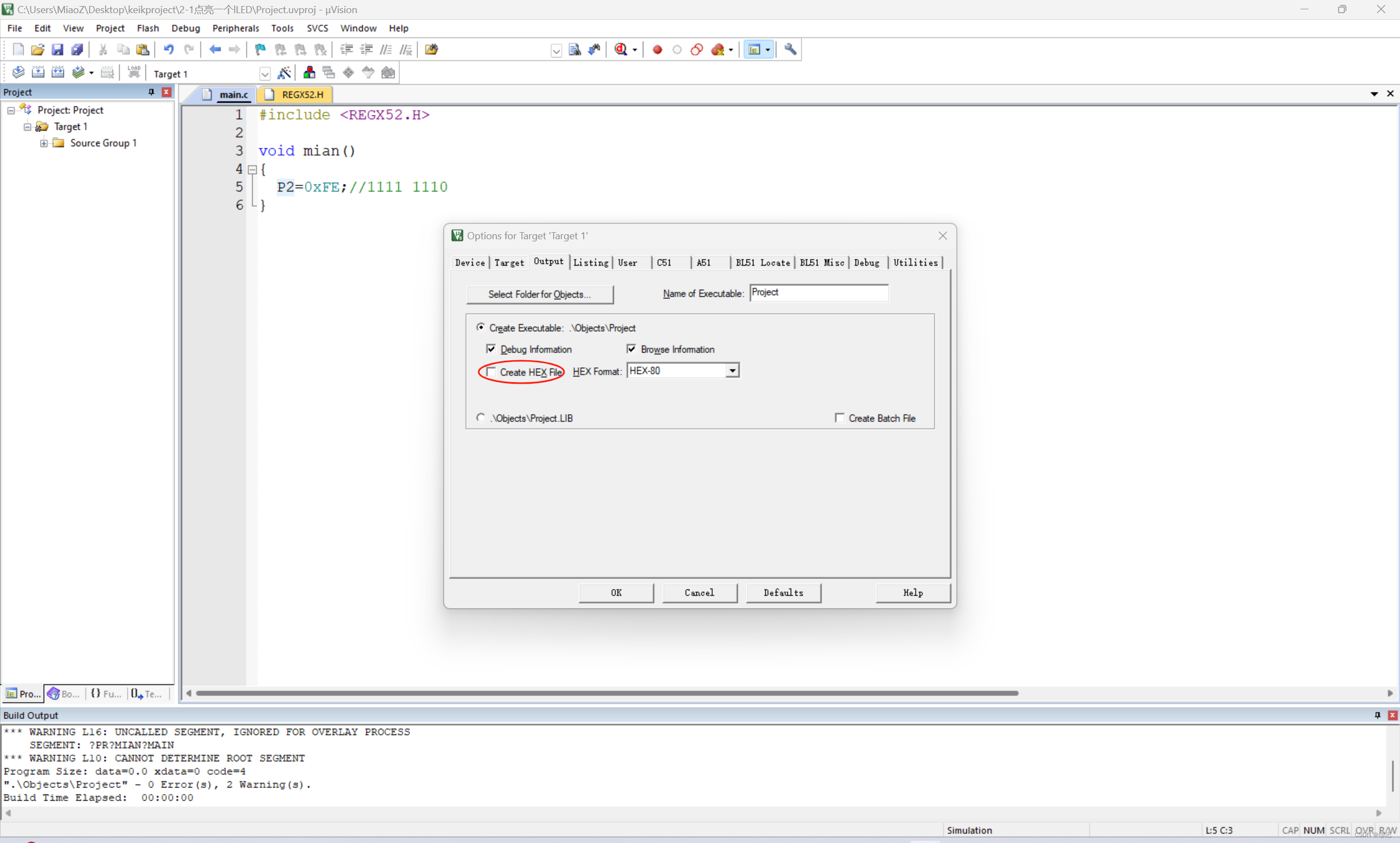1400x843 pixels.
Task: Insert breakpoint with the red dot icon
Action: pyautogui.click(x=658, y=49)
